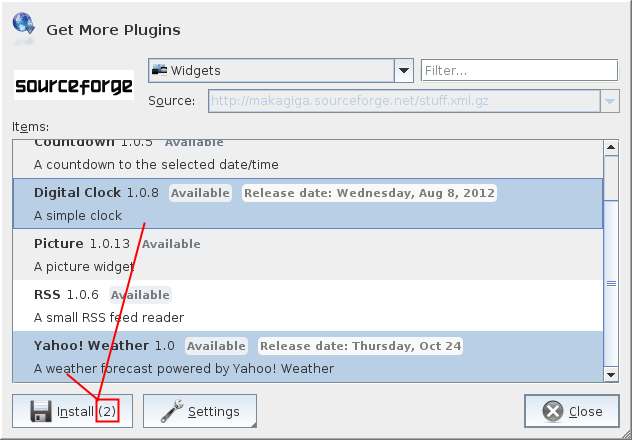Screen dimensions: 632x440
Task: Click the Source URL field
Action: 404,101
